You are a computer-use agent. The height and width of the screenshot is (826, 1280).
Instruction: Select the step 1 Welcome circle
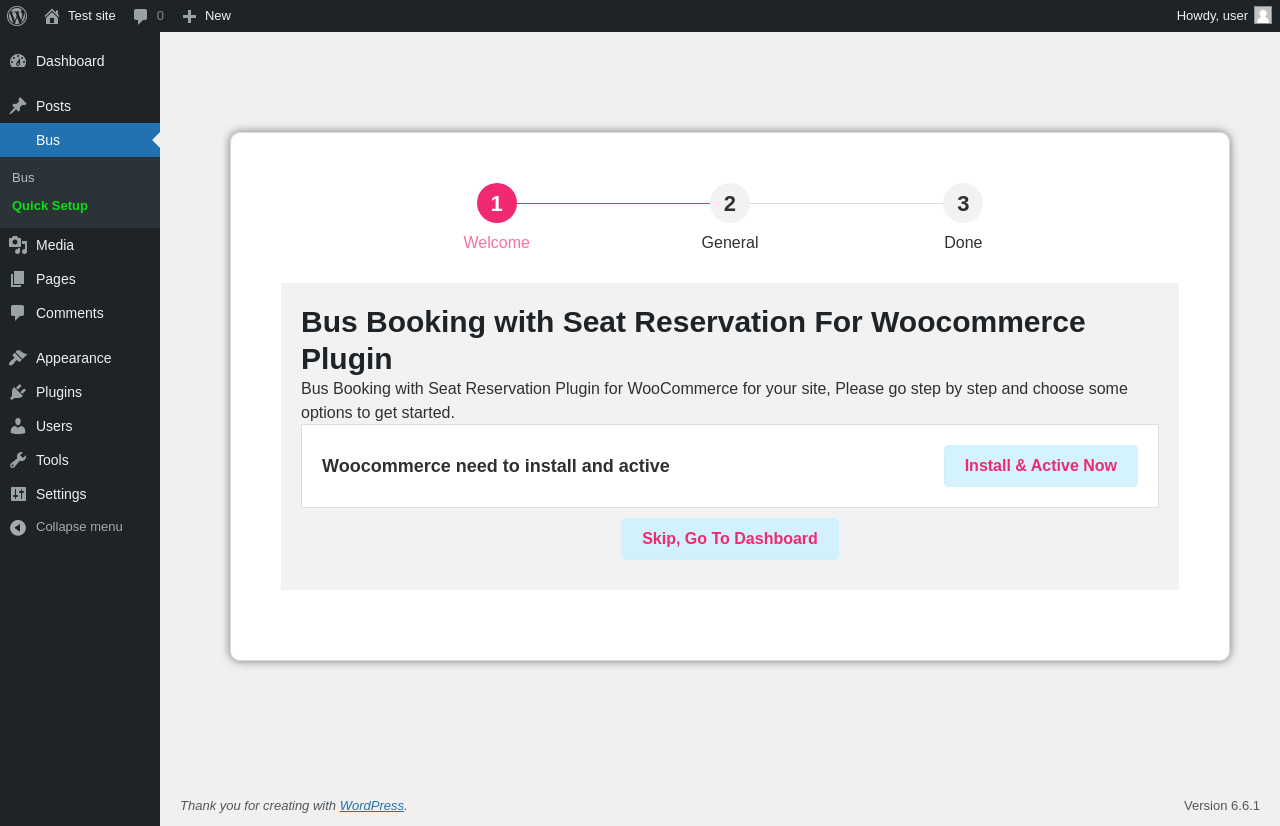click(x=497, y=204)
